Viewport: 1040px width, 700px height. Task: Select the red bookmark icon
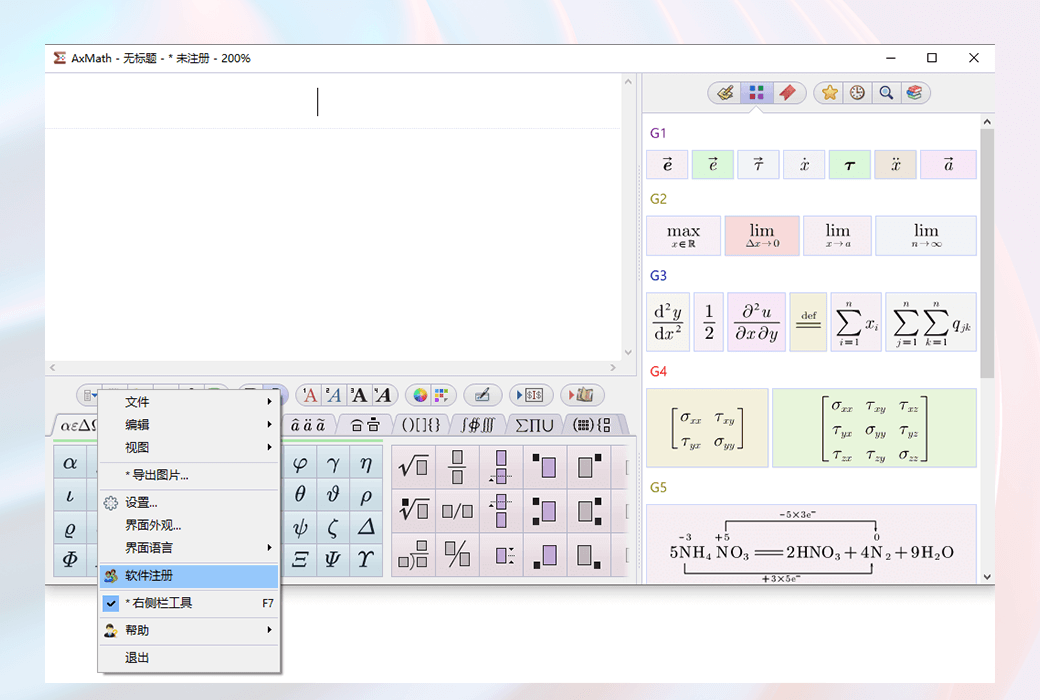click(787, 93)
